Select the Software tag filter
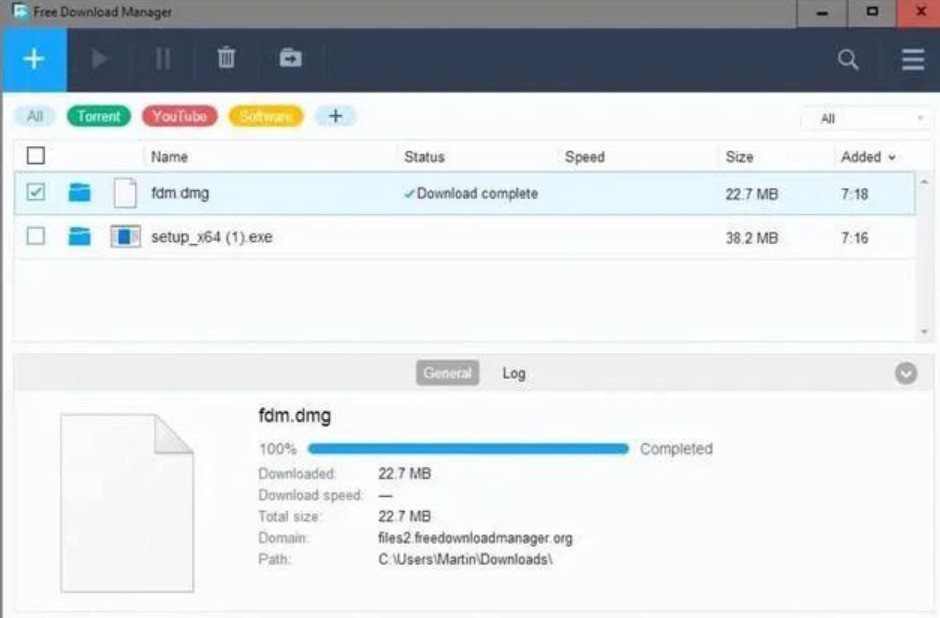 coord(266,116)
